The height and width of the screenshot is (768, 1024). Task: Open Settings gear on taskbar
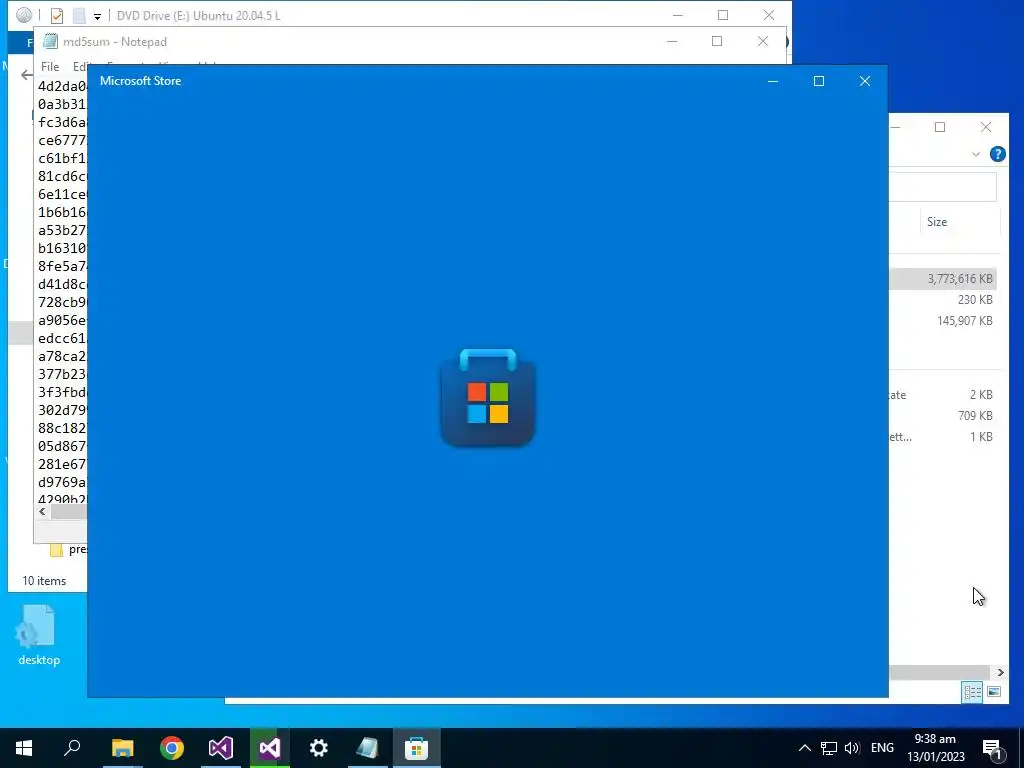[319, 748]
